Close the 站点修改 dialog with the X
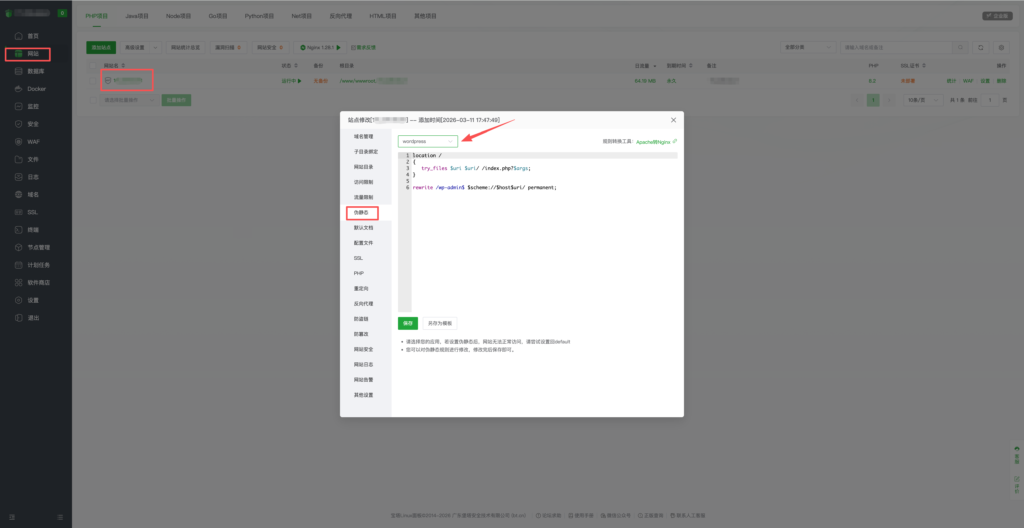 [x=673, y=120]
